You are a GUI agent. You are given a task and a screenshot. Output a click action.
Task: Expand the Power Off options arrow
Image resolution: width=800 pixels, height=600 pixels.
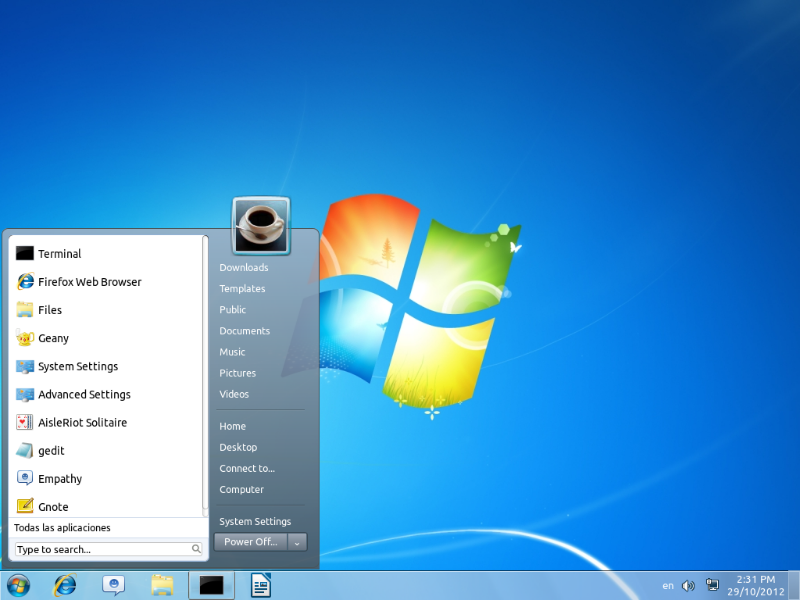297,542
